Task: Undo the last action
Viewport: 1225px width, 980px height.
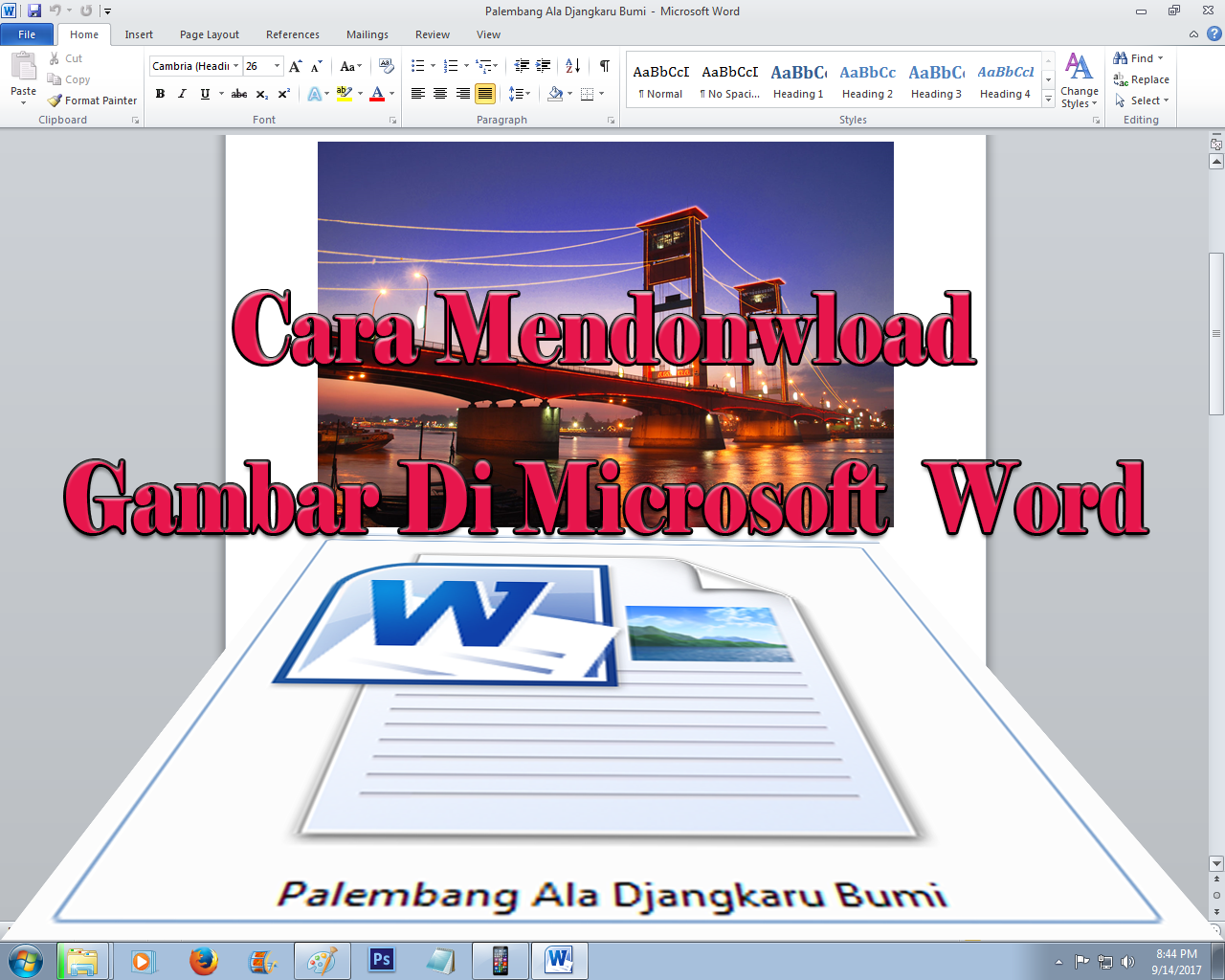Action: coord(56,11)
